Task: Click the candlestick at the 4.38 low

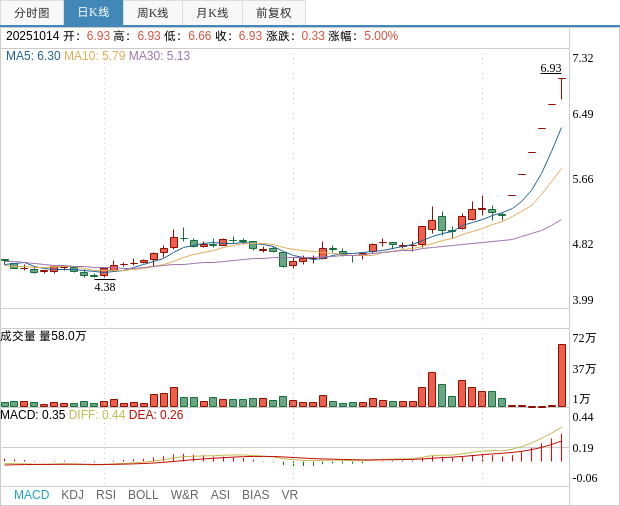Action: (104, 272)
